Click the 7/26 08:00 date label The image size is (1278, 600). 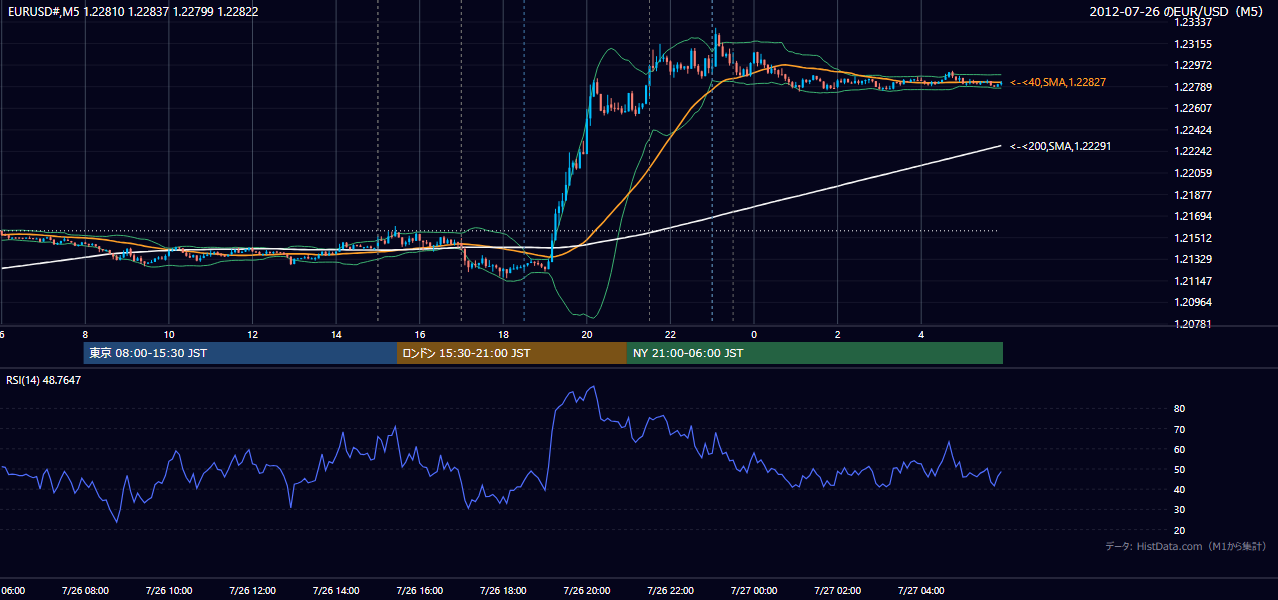[84, 591]
